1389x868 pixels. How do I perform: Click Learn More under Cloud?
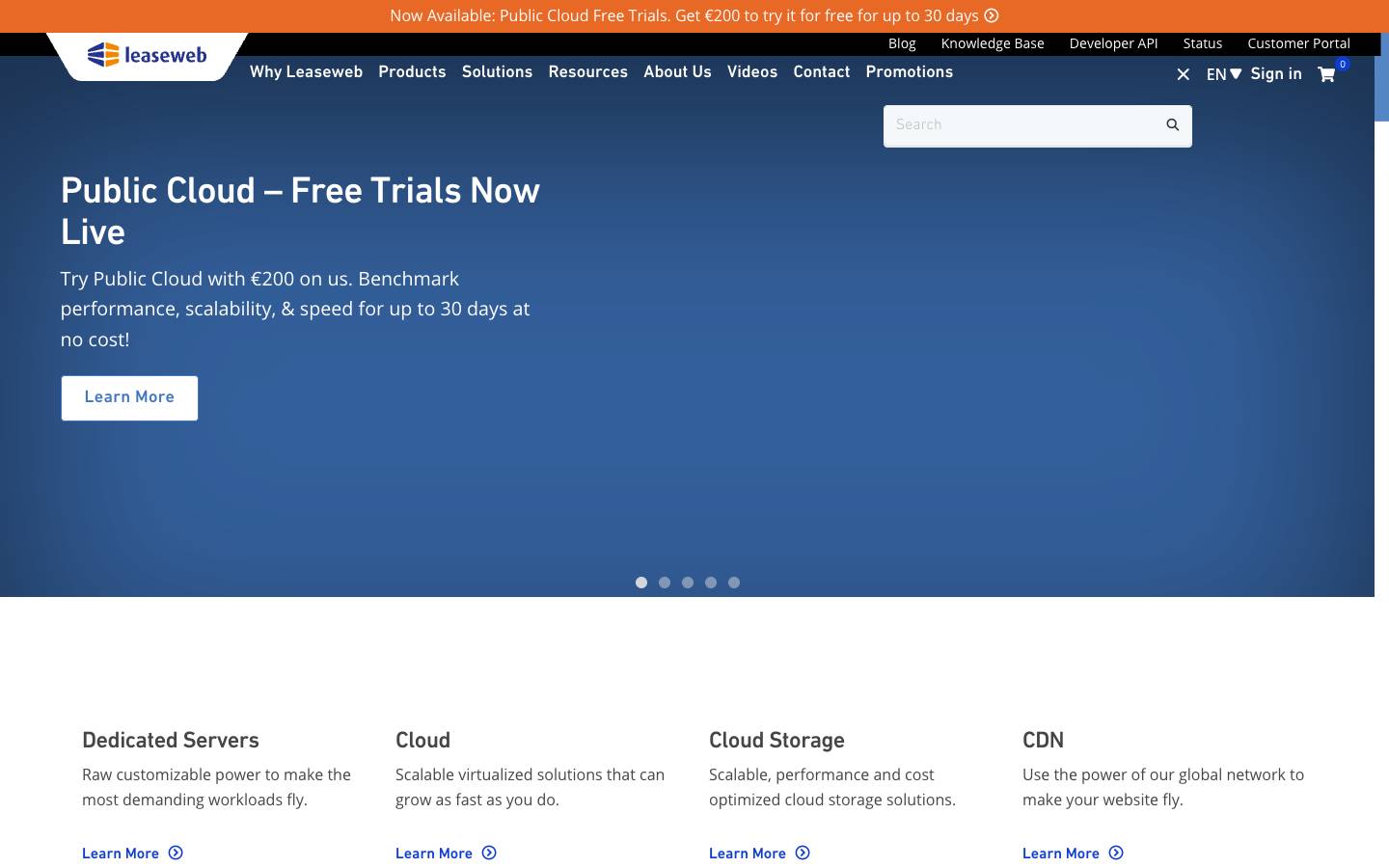[434, 854]
